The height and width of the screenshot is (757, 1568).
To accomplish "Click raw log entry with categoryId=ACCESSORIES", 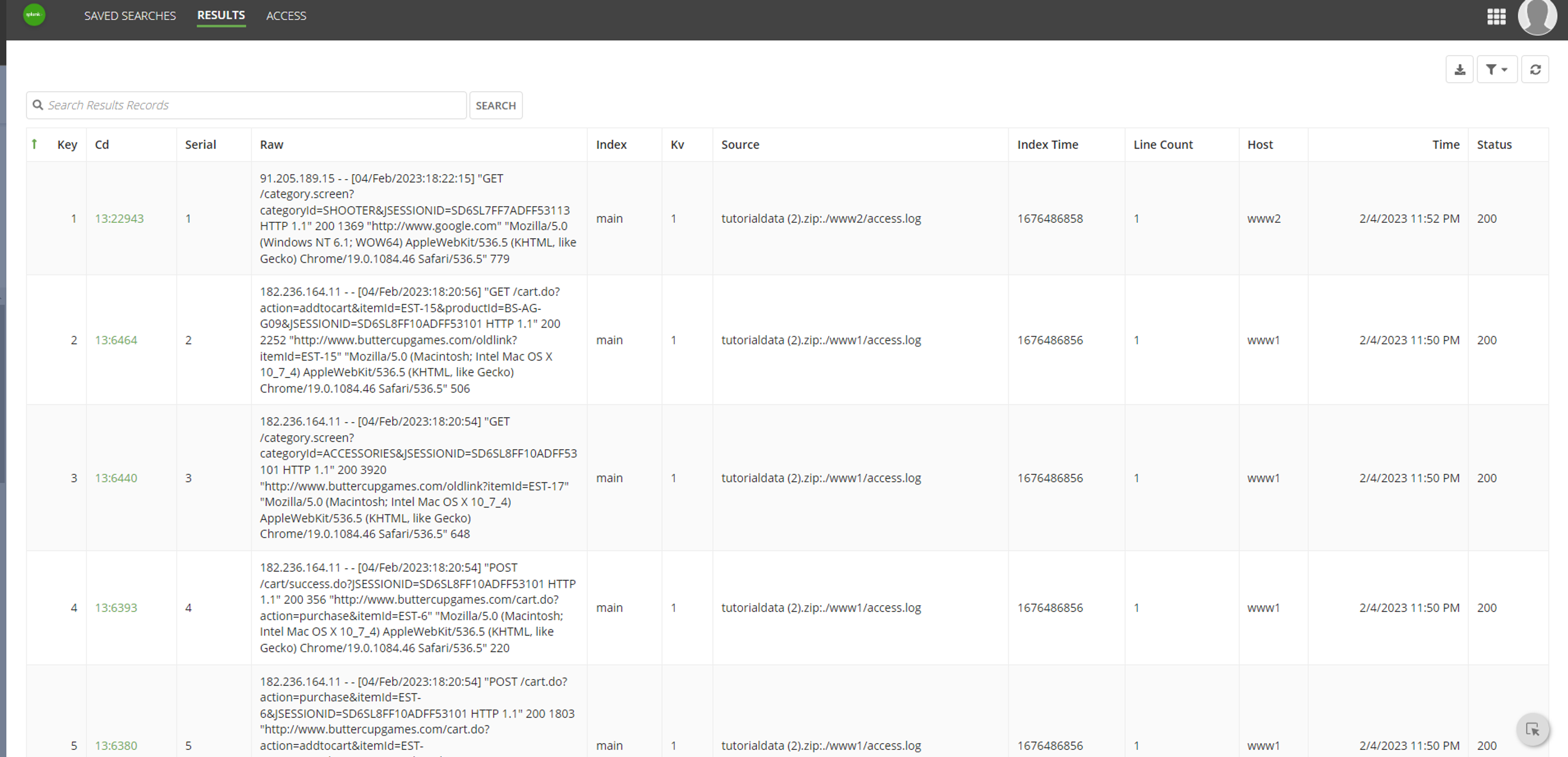I will (x=418, y=478).
